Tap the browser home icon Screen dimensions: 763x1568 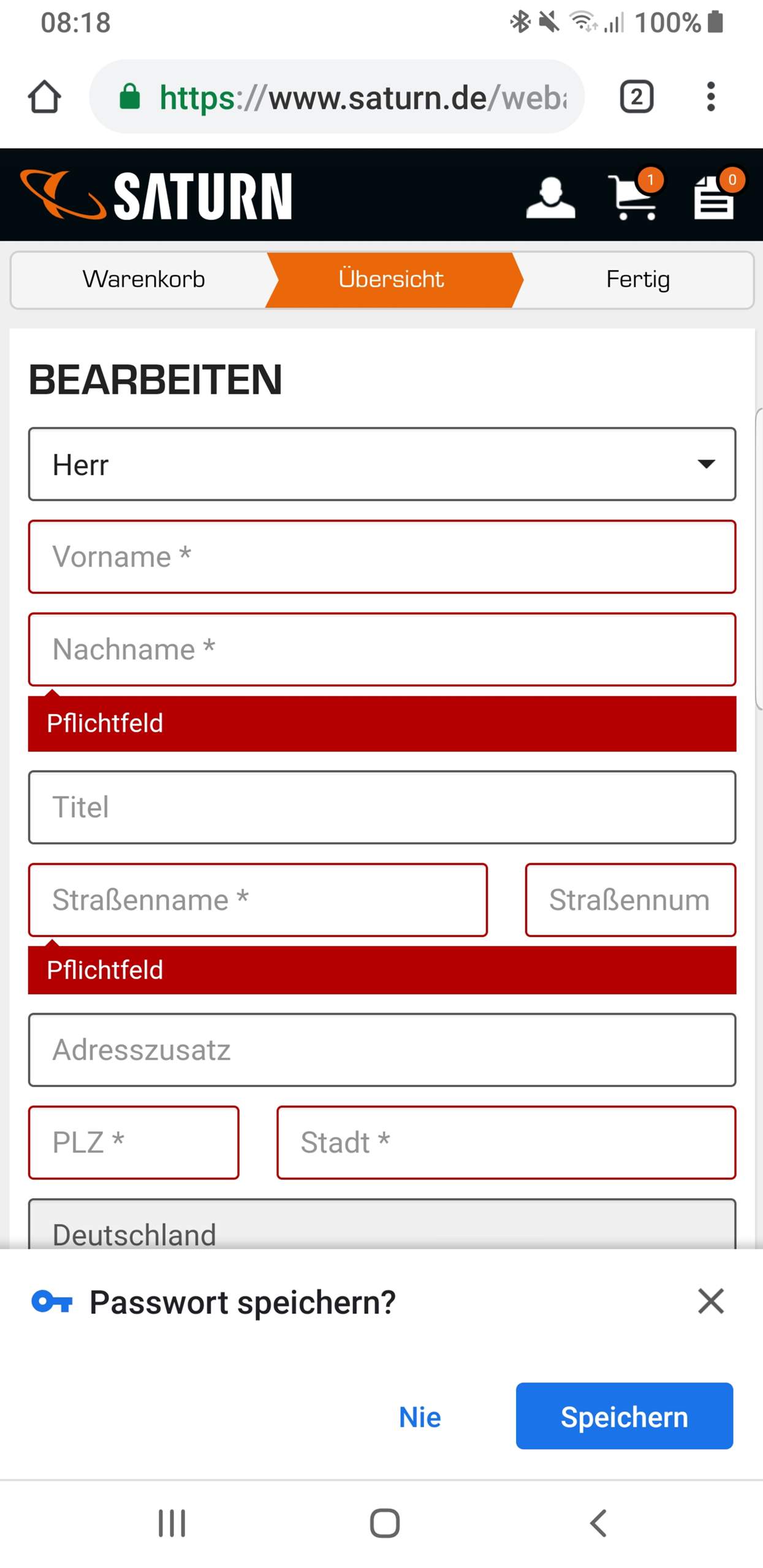tap(44, 97)
